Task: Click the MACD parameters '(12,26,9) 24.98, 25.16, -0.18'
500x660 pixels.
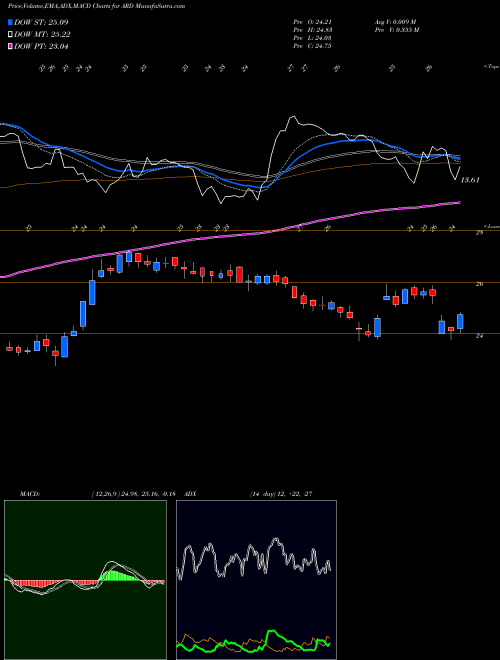Action: pos(134,494)
